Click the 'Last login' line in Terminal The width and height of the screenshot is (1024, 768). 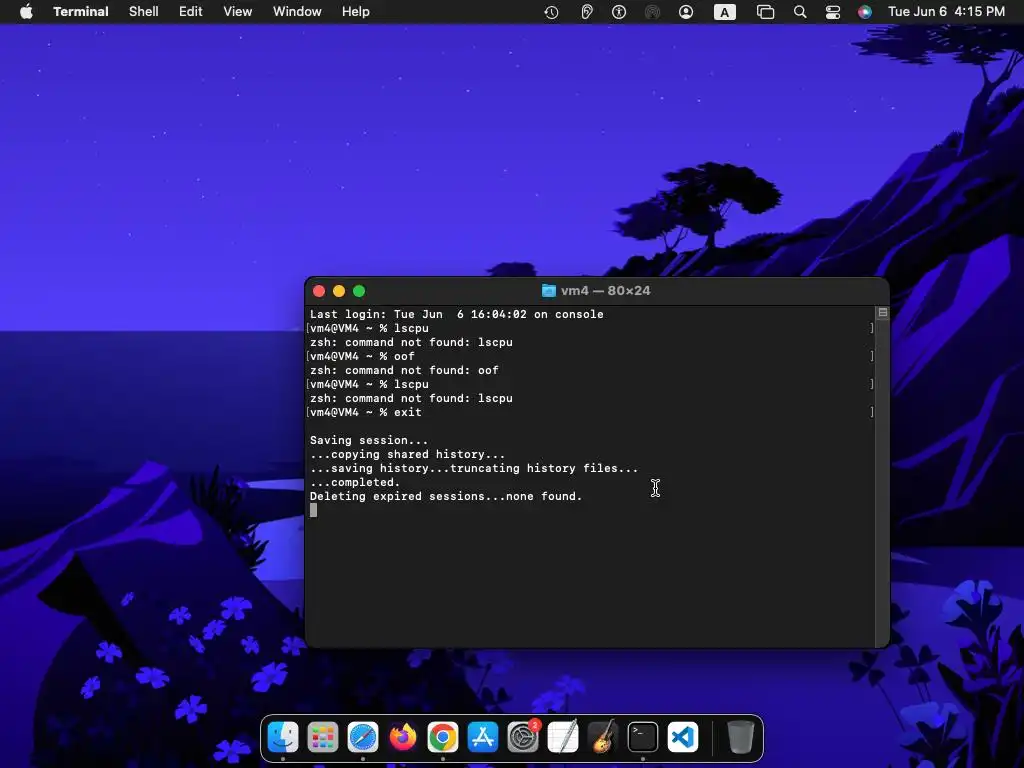pyautogui.click(x=456, y=314)
